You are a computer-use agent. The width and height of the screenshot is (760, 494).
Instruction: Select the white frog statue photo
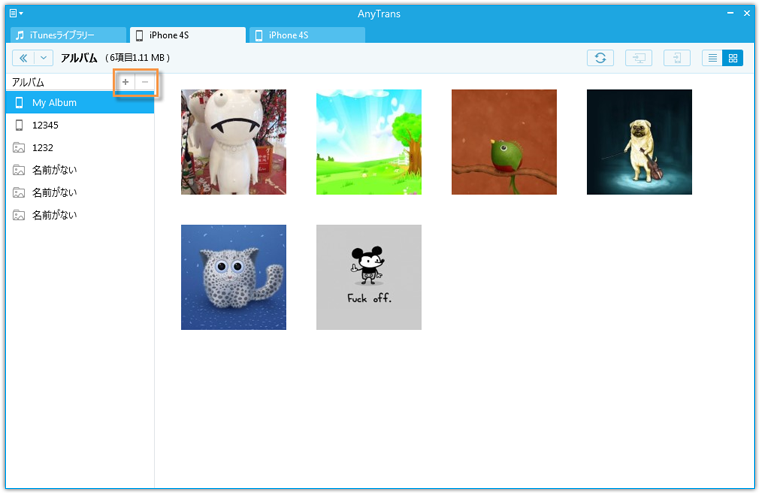click(x=234, y=142)
